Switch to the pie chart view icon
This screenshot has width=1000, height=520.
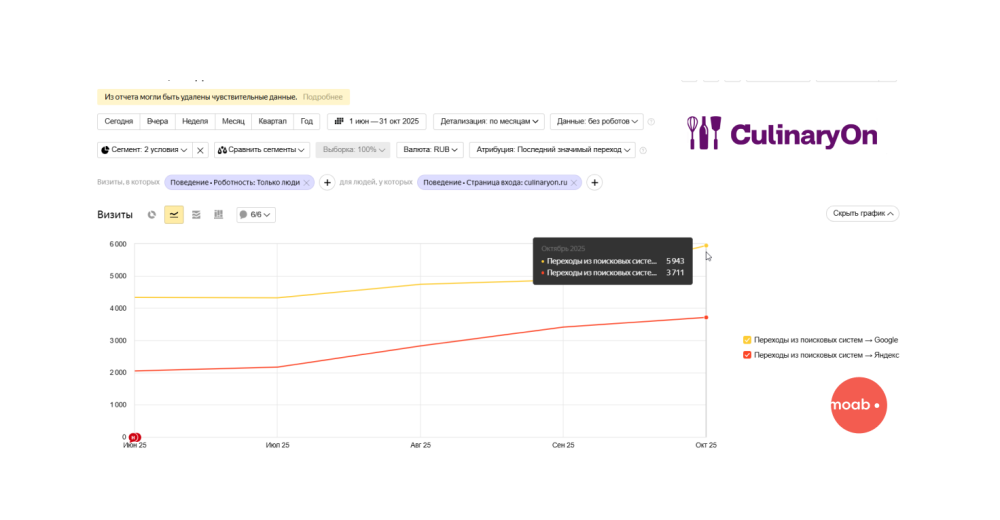152,214
